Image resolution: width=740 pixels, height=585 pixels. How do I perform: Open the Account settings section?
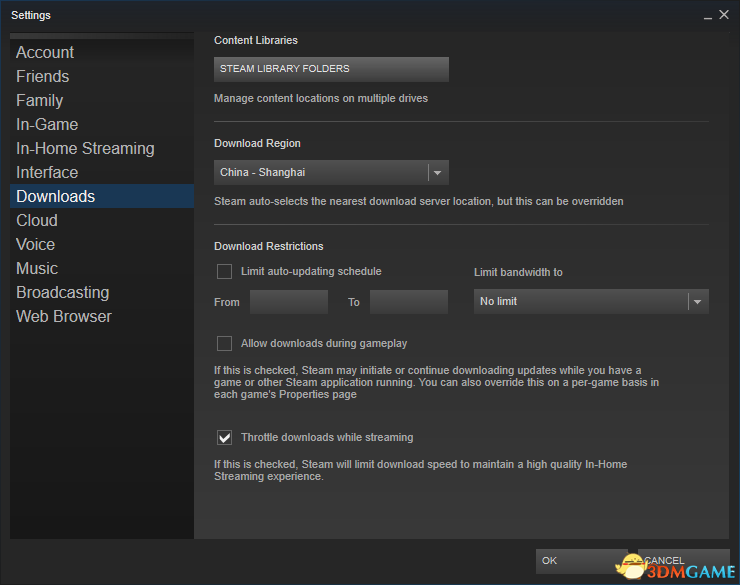(x=102, y=52)
